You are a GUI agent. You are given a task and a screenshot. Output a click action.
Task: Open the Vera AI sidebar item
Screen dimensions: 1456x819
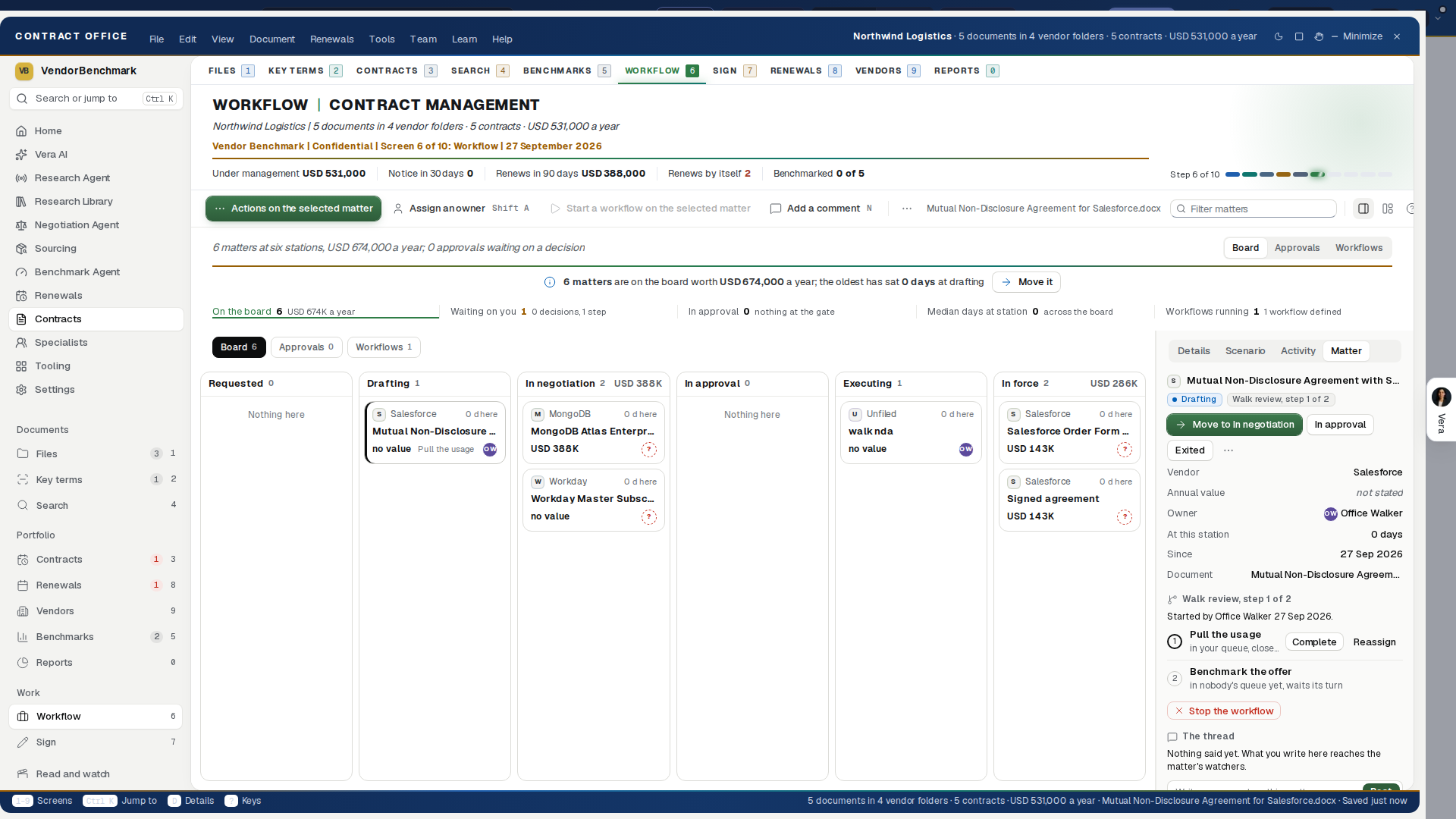point(96,154)
